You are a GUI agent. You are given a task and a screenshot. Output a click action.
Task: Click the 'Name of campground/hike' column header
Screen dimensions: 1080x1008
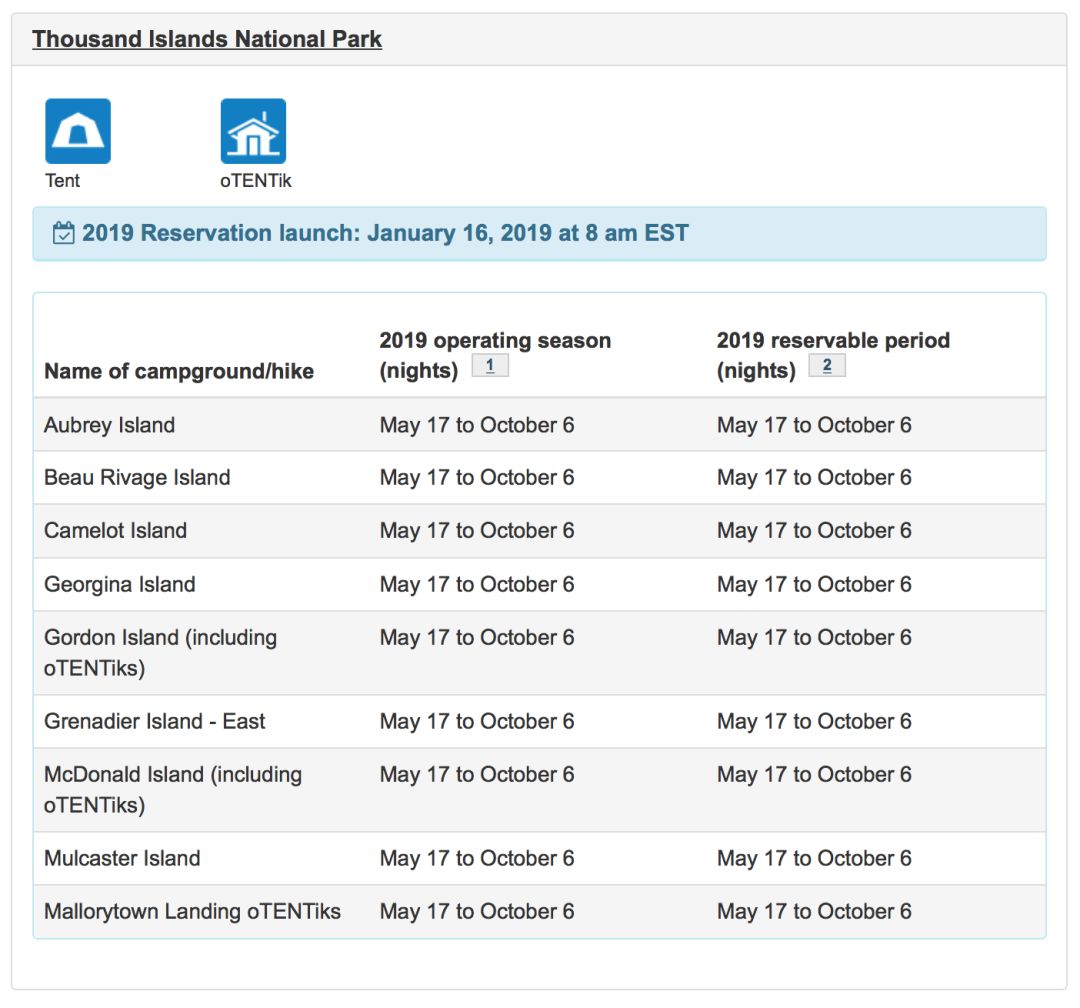179,371
